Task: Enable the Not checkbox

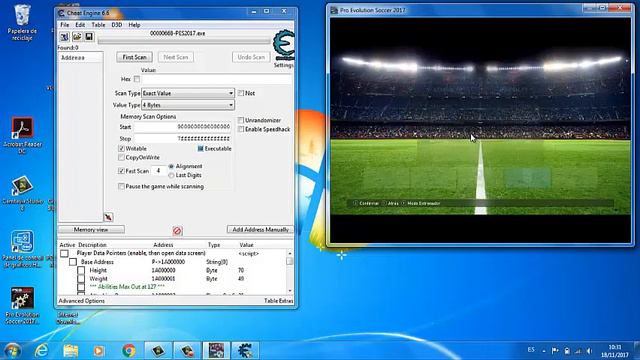Action: coord(241,93)
